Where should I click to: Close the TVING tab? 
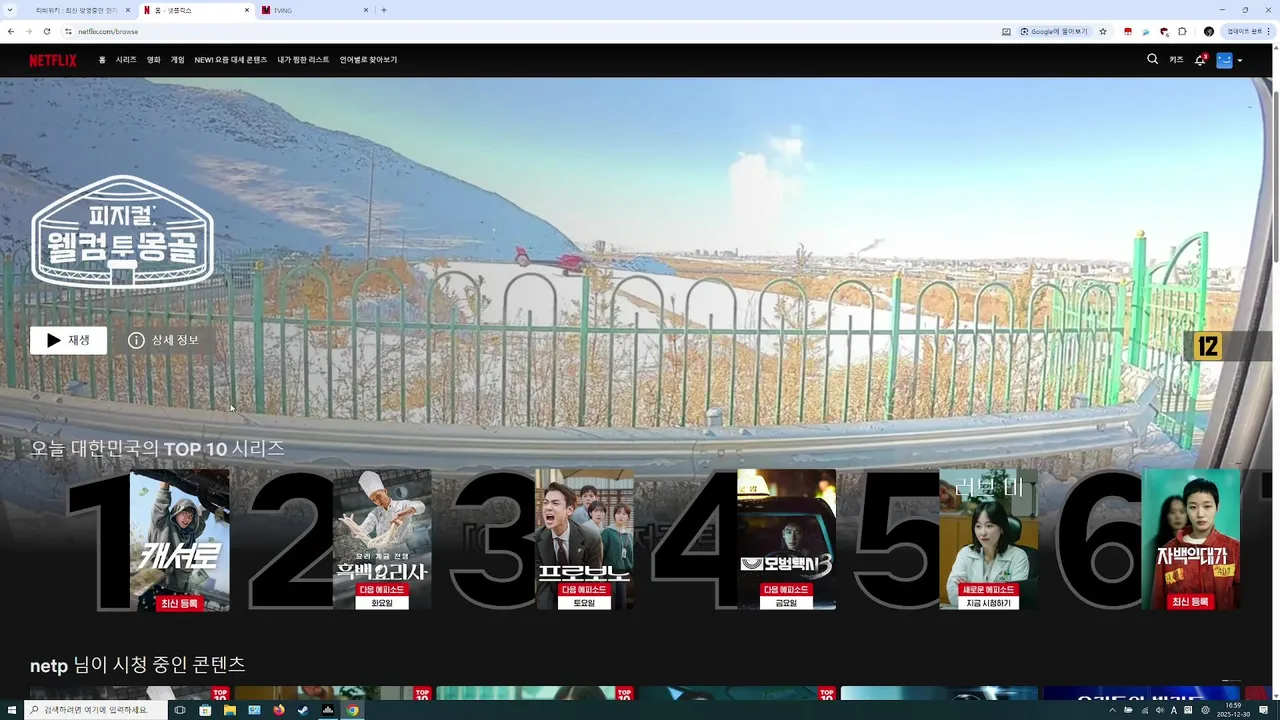[365, 10]
